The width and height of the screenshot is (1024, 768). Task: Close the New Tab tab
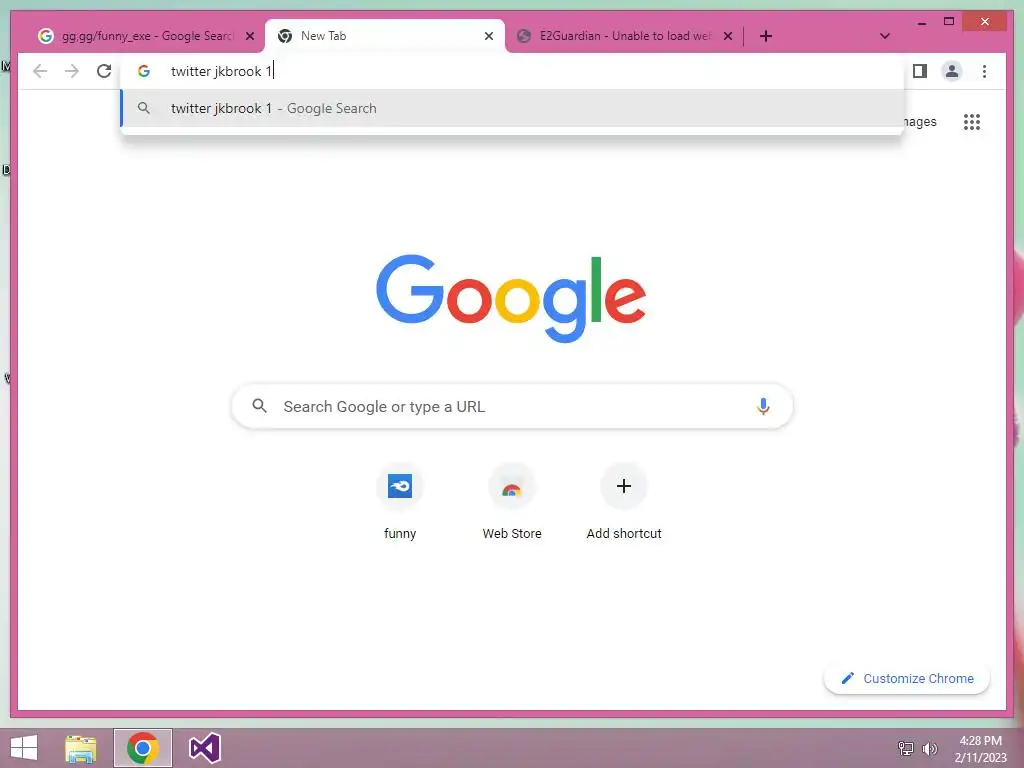(x=488, y=36)
